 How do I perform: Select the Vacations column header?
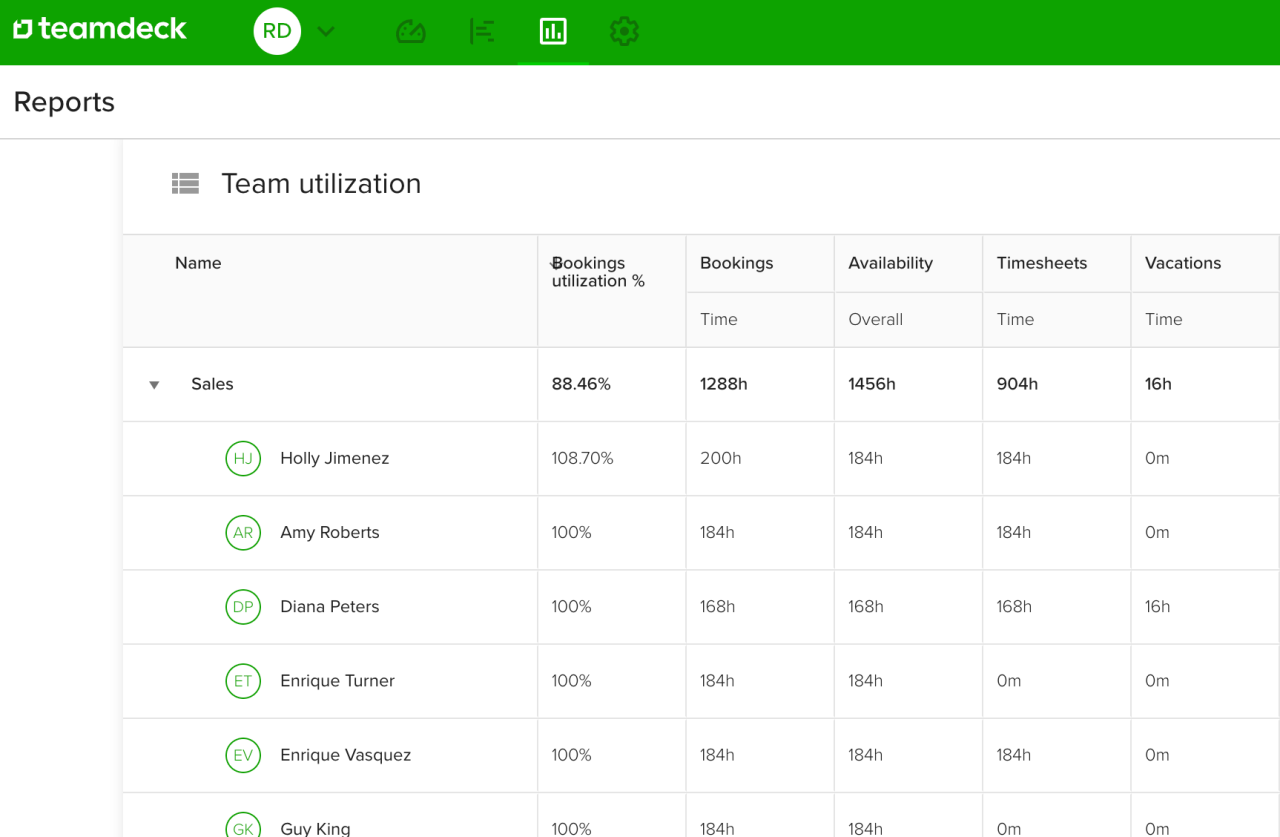tap(1183, 263)
